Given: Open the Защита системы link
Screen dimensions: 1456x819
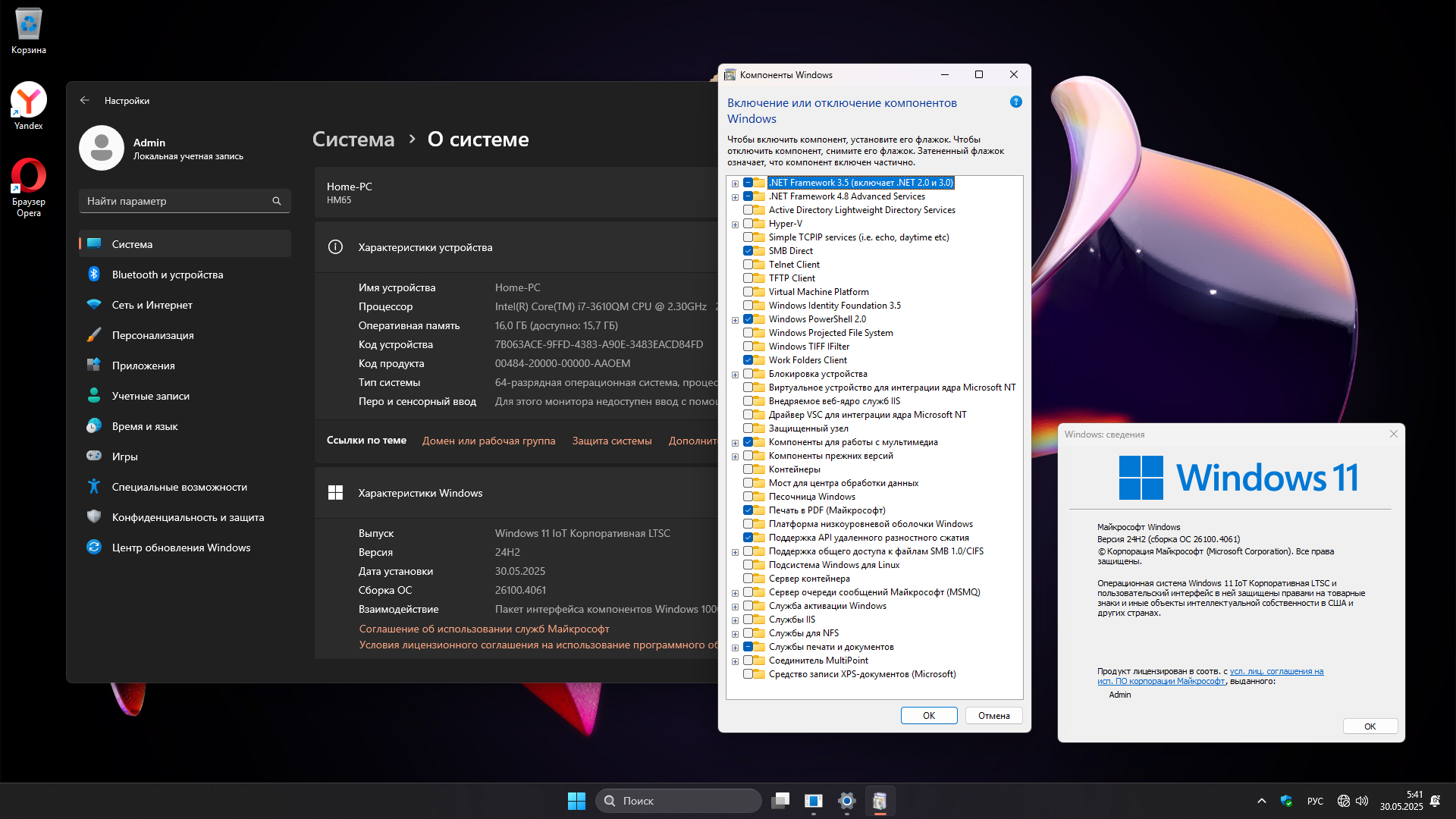Looking at the screenshot, I should (611, 441).
